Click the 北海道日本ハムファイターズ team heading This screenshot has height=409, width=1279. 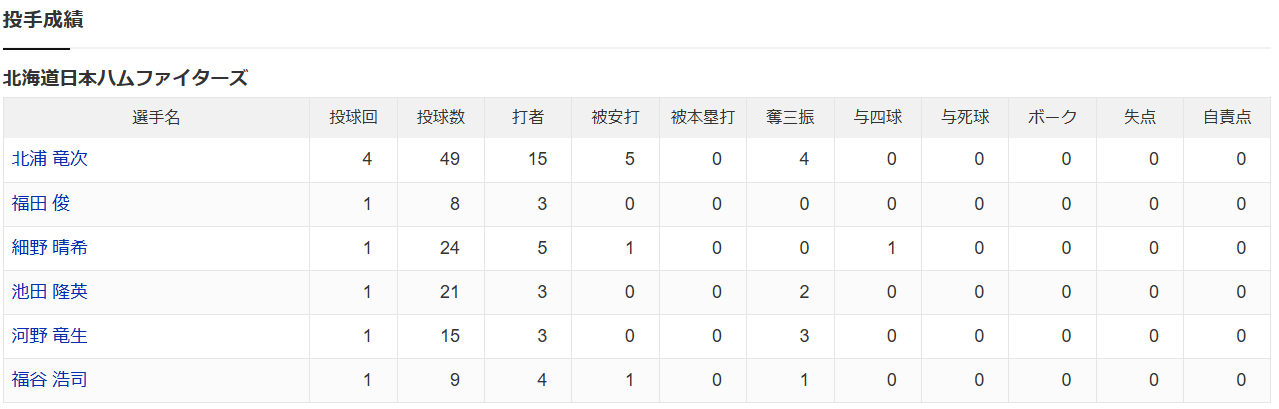pos(125,78)
